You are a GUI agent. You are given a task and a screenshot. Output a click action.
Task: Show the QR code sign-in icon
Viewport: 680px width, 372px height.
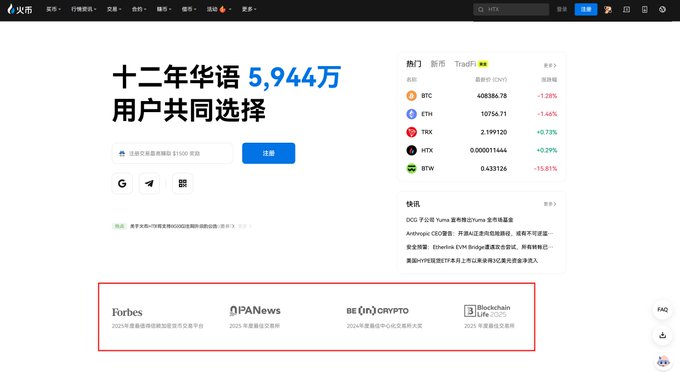click(183, 183)
